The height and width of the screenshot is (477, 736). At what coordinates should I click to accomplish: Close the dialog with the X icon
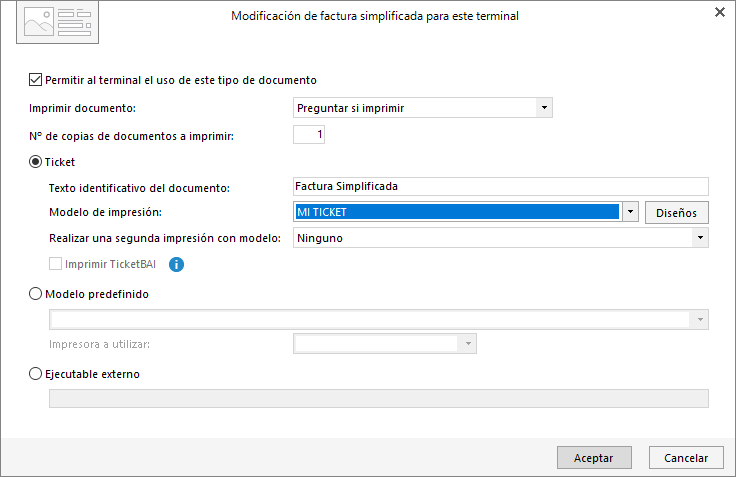pos(720,12)
